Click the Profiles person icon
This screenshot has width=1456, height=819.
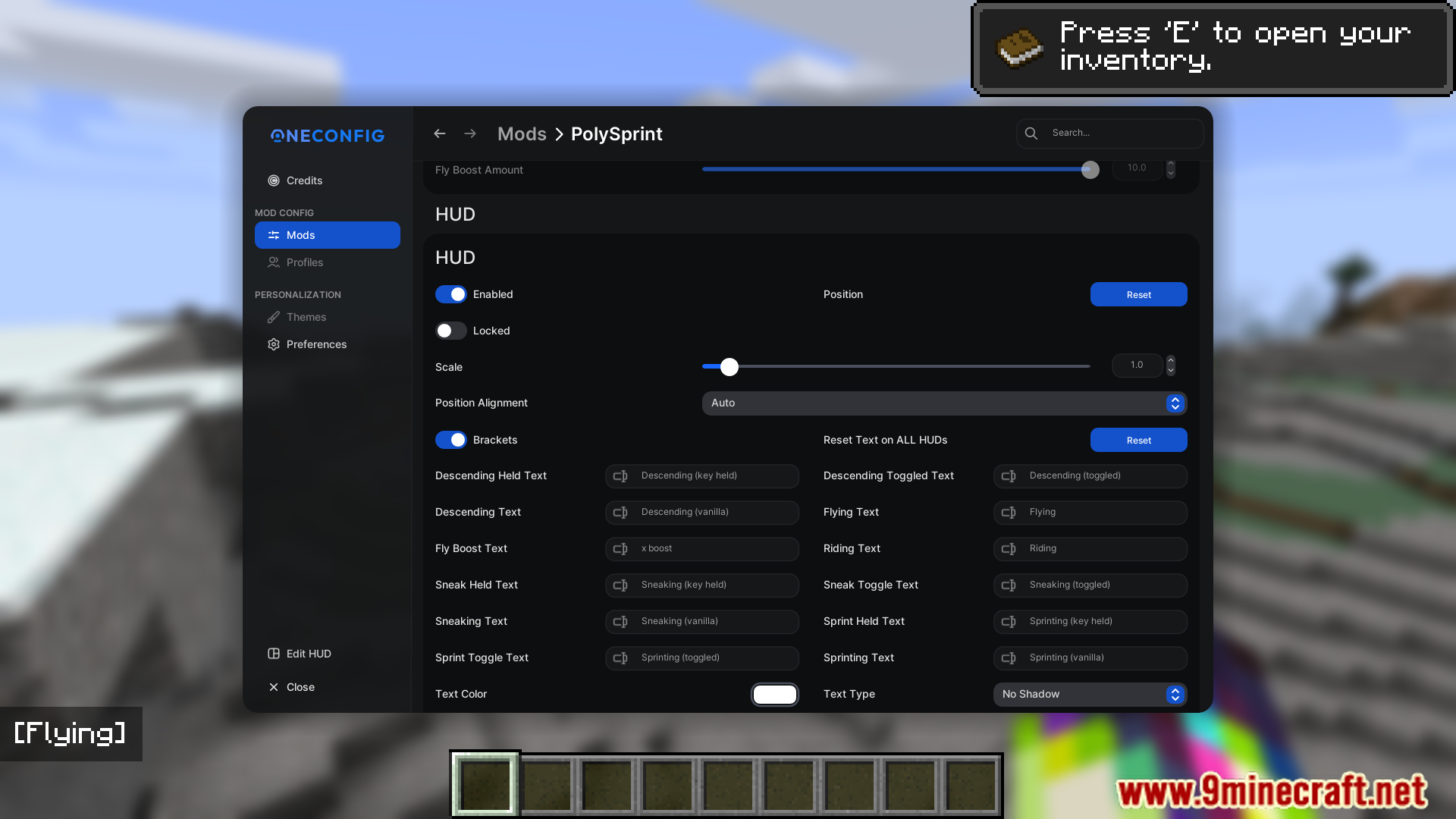pos(274,262)
